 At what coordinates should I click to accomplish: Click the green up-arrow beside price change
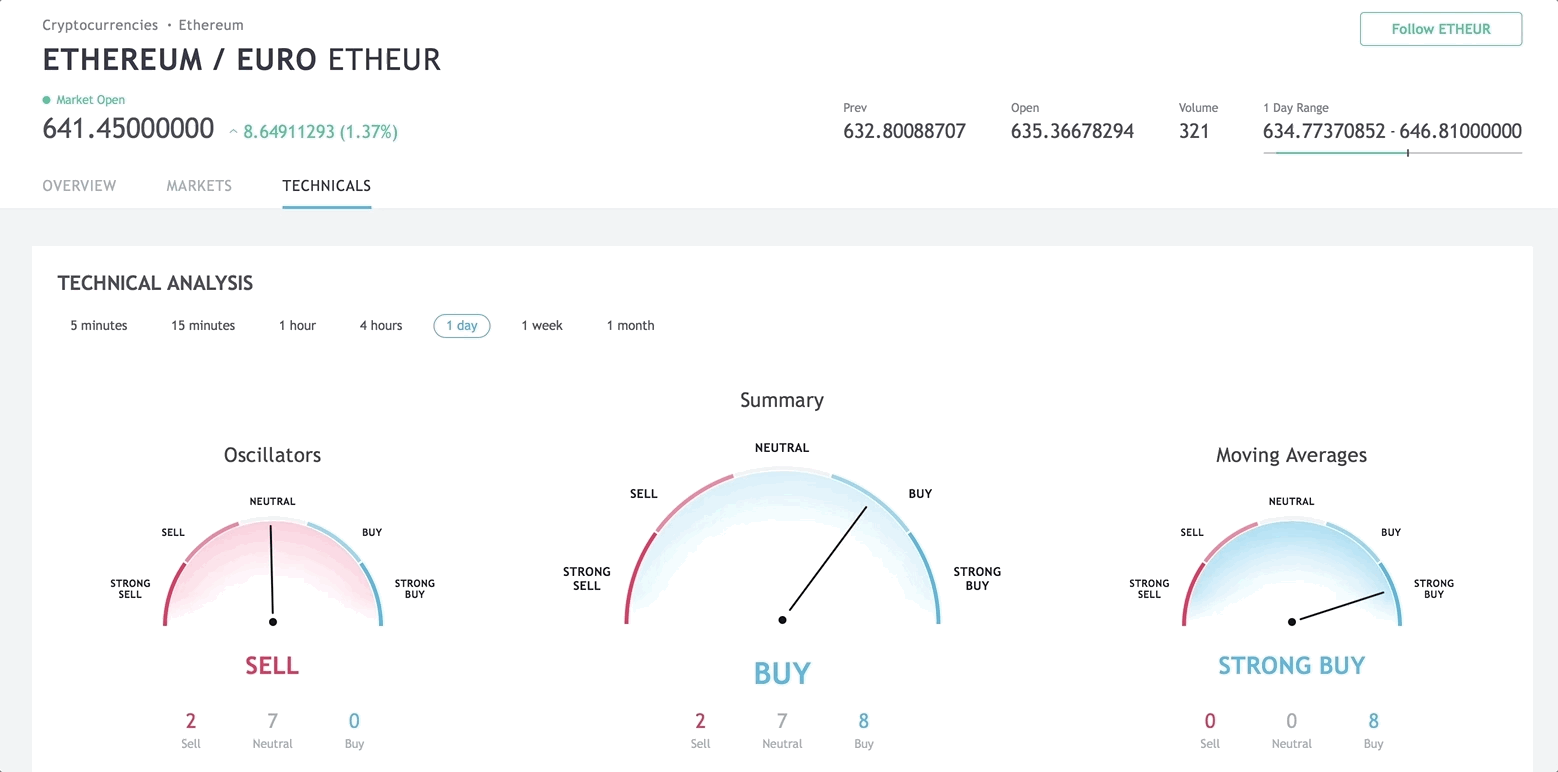(234, 132)
